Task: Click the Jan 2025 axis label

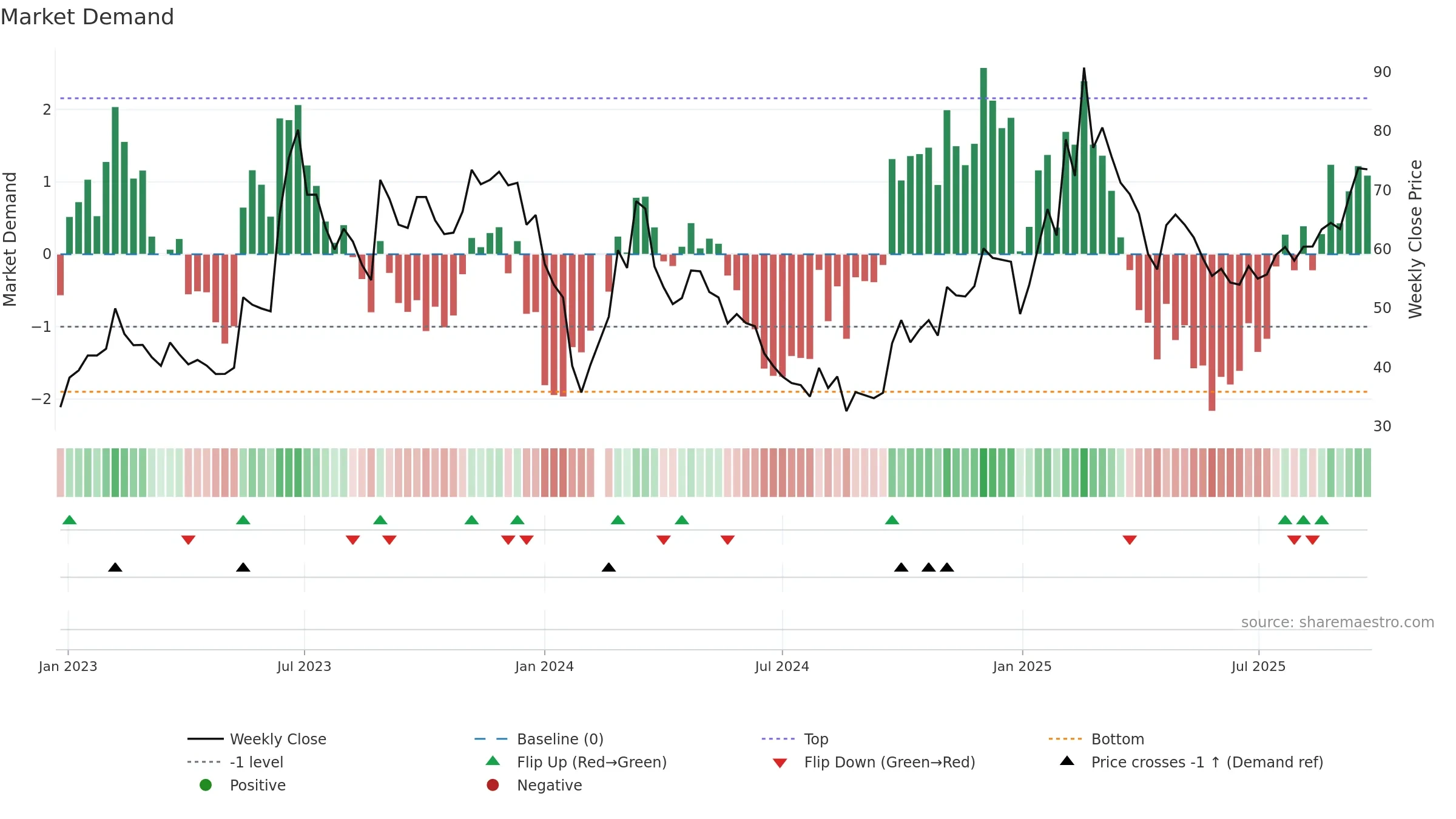Action: tap(1022, 666)
